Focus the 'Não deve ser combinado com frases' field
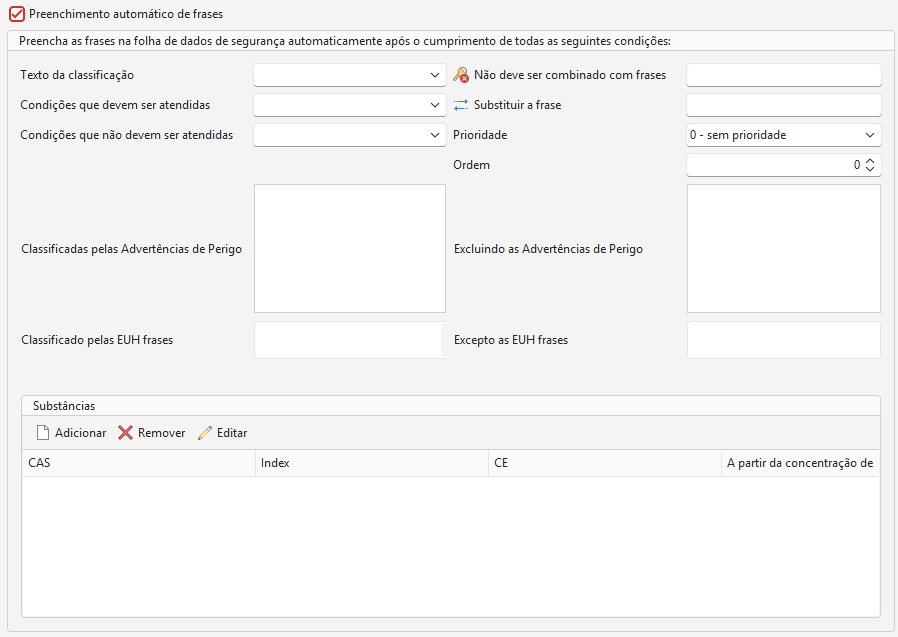Image resolution: width=898 pixels, height=637 pixels. click(x=783, y=75)
